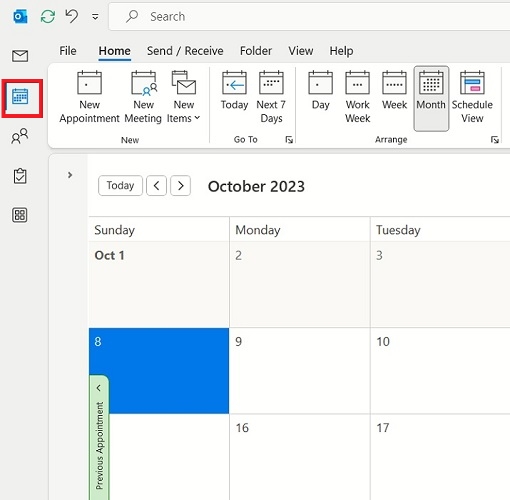Show the Next 7 Days
The width and height of the screenshot is (510, 500).
[x=271, y=97]
